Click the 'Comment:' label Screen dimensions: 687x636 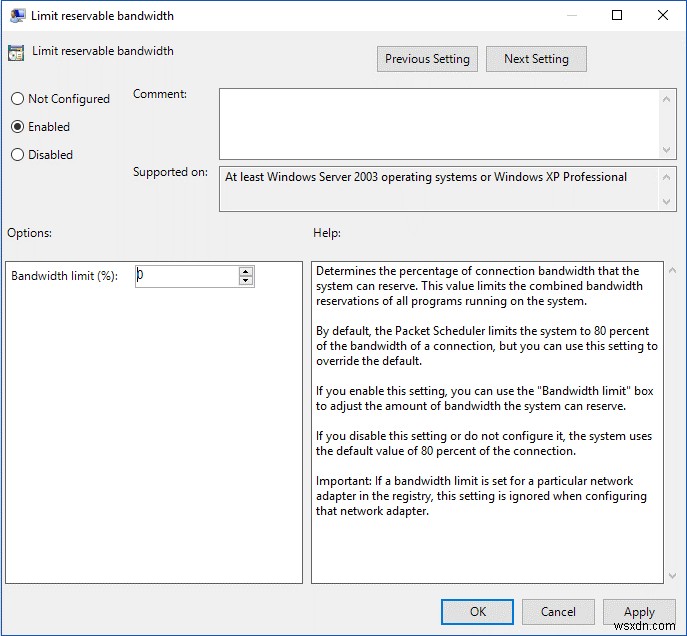pyautogui.click(x=160, y=94)
